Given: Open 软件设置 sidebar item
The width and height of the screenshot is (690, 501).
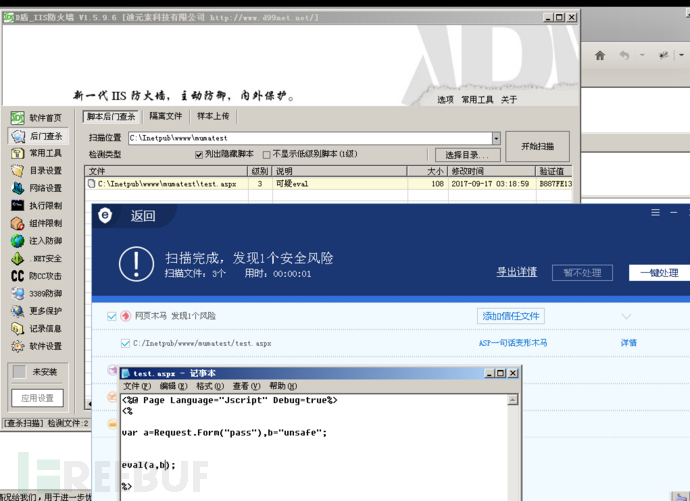Looking at the screenshot, I should click(x=37, y=346).
